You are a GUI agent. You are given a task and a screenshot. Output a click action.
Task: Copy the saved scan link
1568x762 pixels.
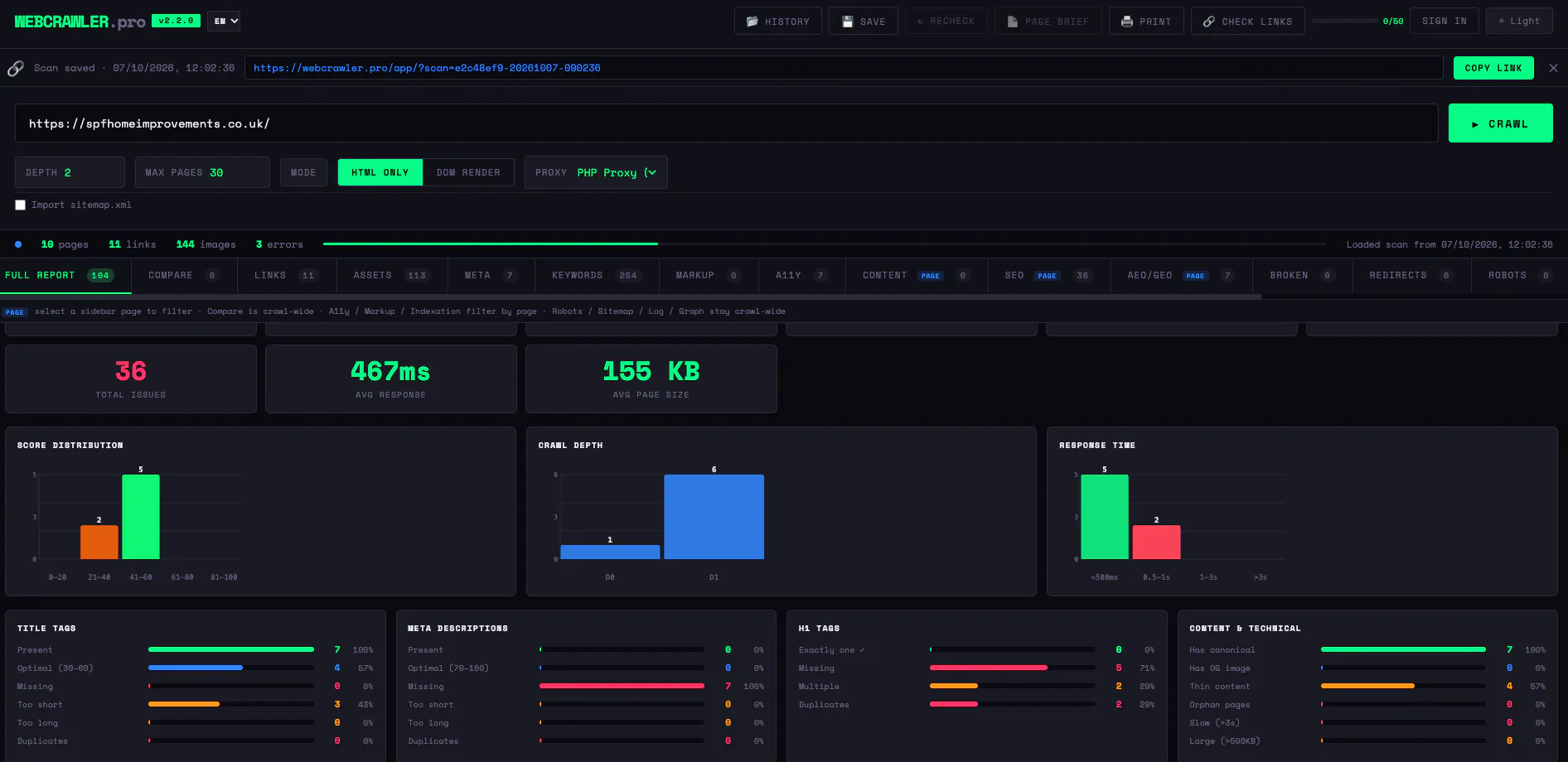[1493, 68]
